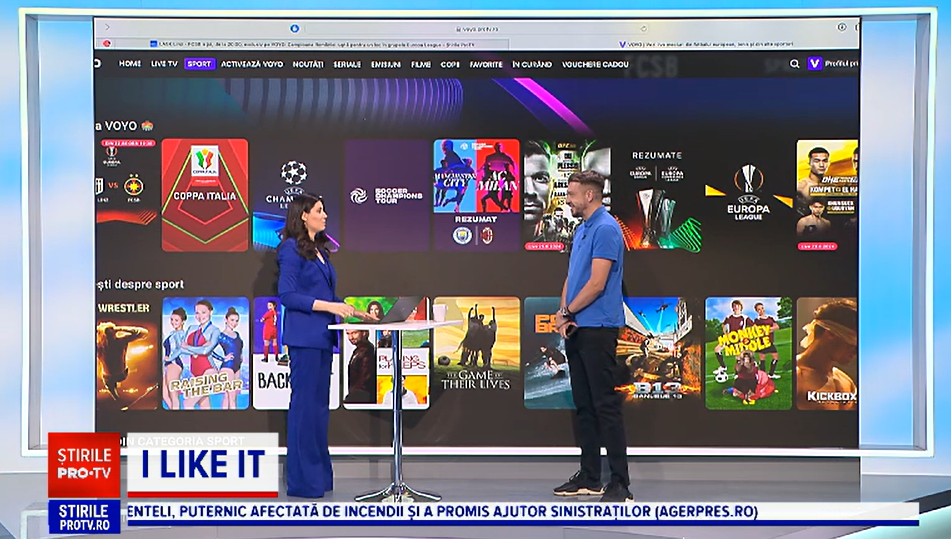This screenshot has height=539, width=951.
Task: Open the purple VOYO profile icon
Action: pyautogui.click(x=815, y=64)
